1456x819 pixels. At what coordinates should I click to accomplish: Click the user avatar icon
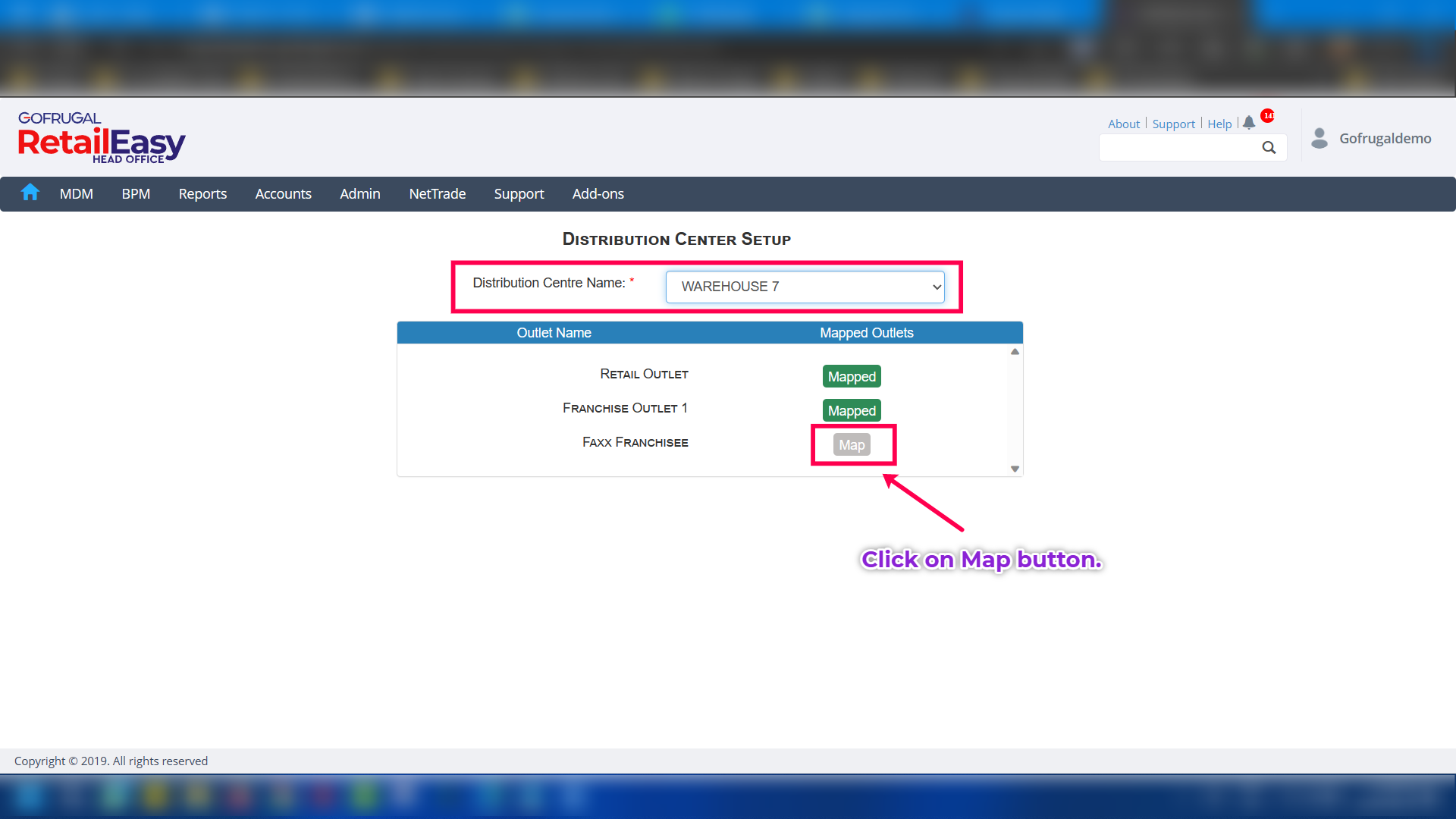click(x=1319, y=138)
